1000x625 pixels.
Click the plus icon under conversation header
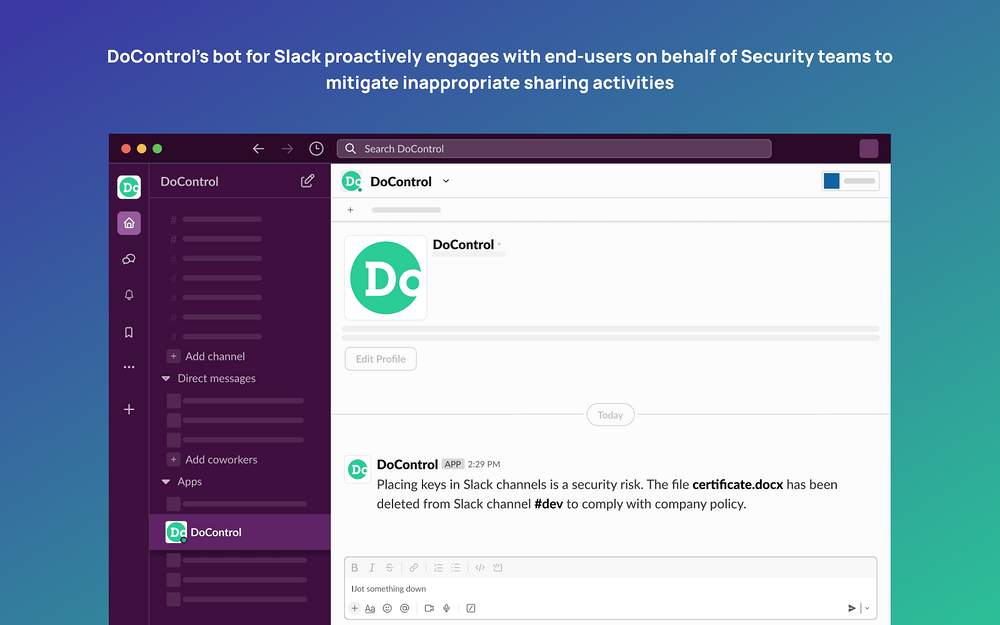(350, 210)
